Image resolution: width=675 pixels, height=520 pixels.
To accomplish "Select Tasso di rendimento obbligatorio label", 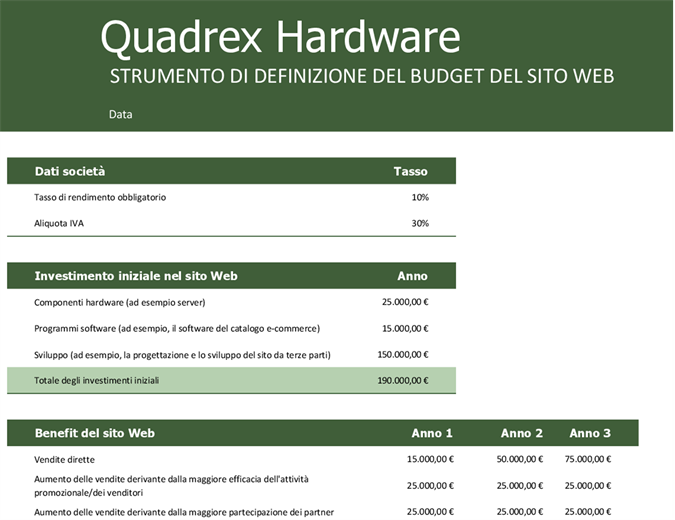I will pyautogui.click(x=100, y=197).
